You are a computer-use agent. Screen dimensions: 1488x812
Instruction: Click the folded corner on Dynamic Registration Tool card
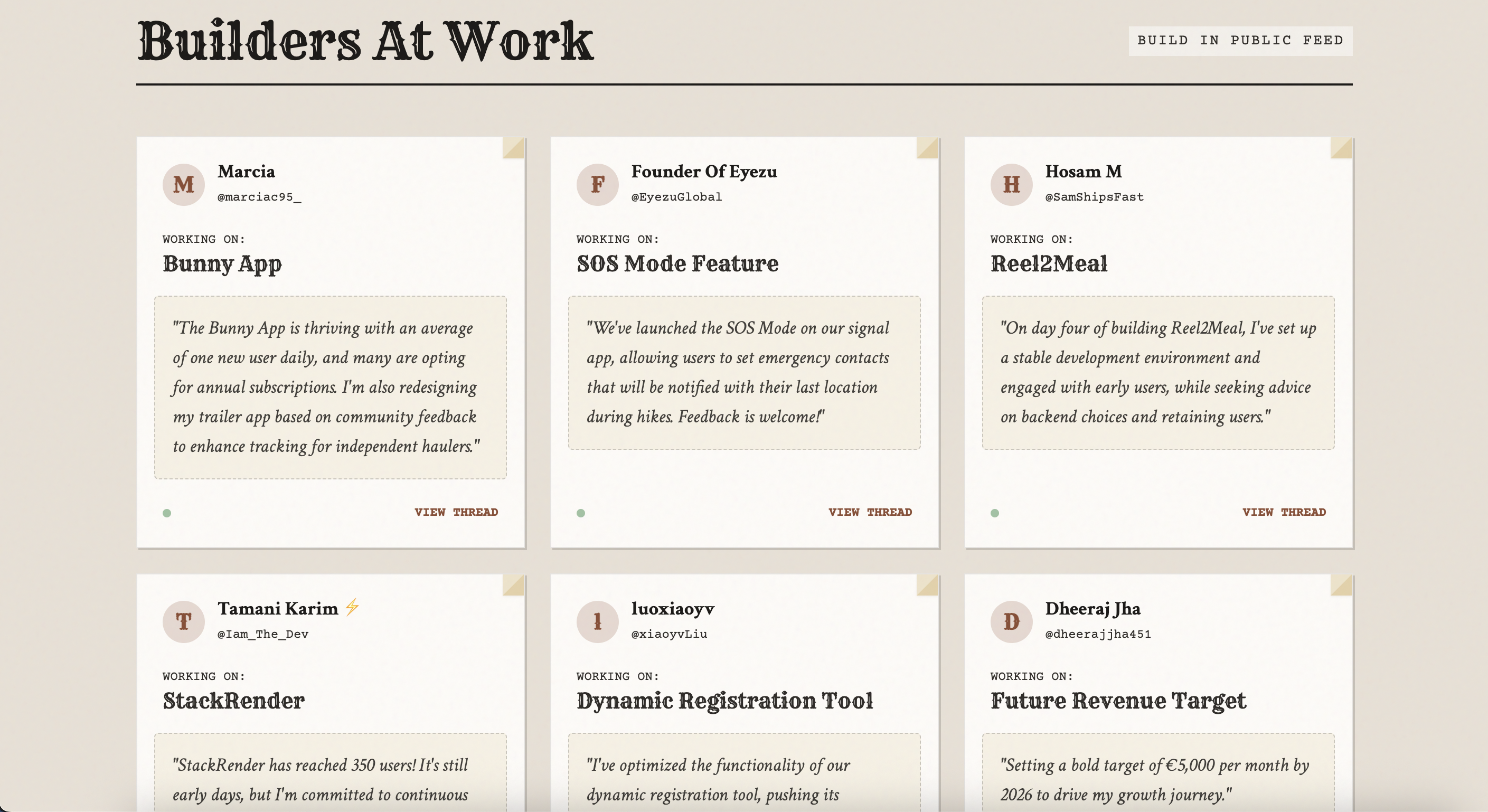coord(927,586)
